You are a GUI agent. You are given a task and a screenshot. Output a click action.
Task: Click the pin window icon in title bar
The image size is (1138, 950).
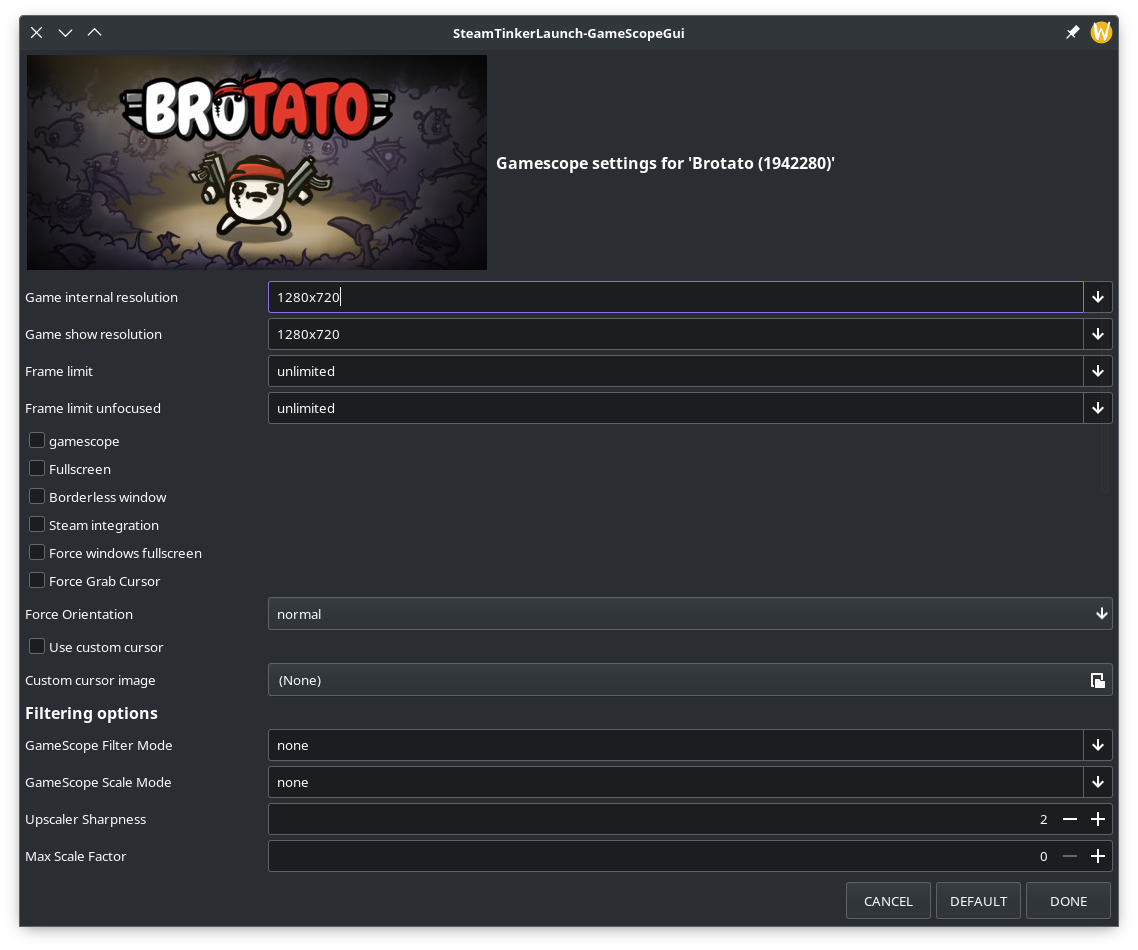coord(1072,33)
